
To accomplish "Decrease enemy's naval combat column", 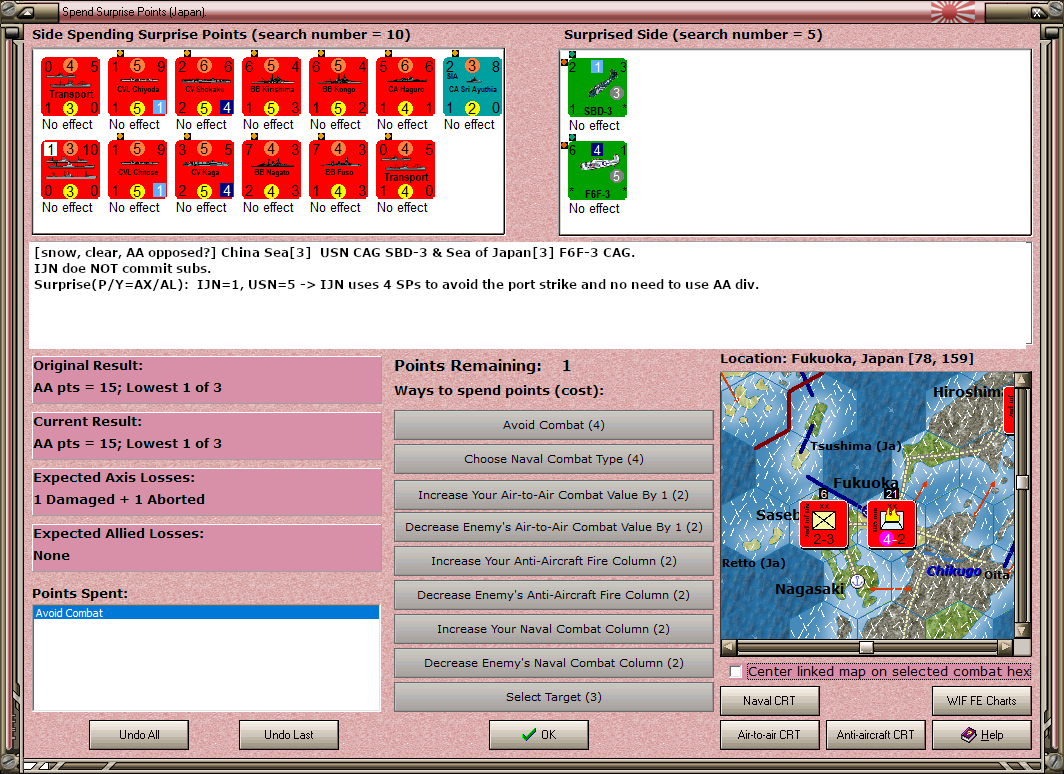I will tap(554, 663).
